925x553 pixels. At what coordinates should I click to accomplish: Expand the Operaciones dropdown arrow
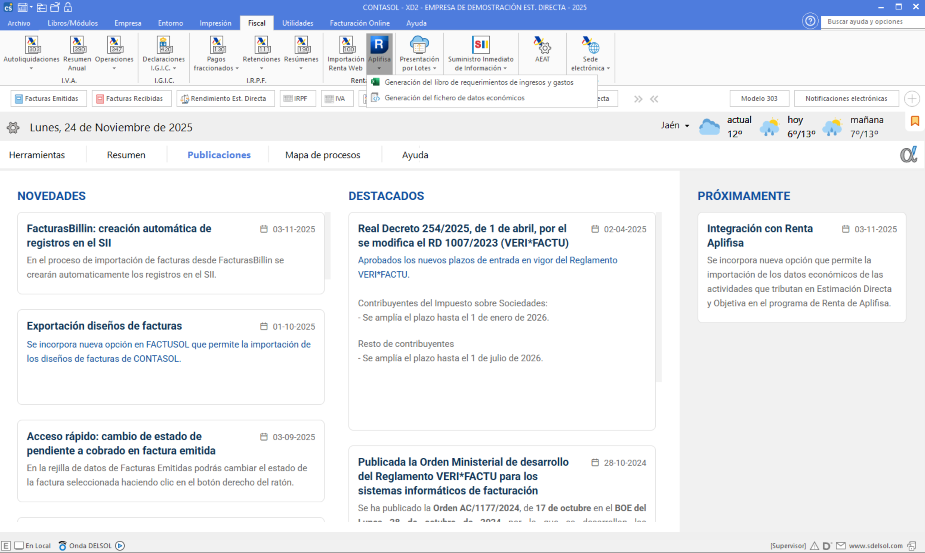pyautogui.click(x=114, y=68)
